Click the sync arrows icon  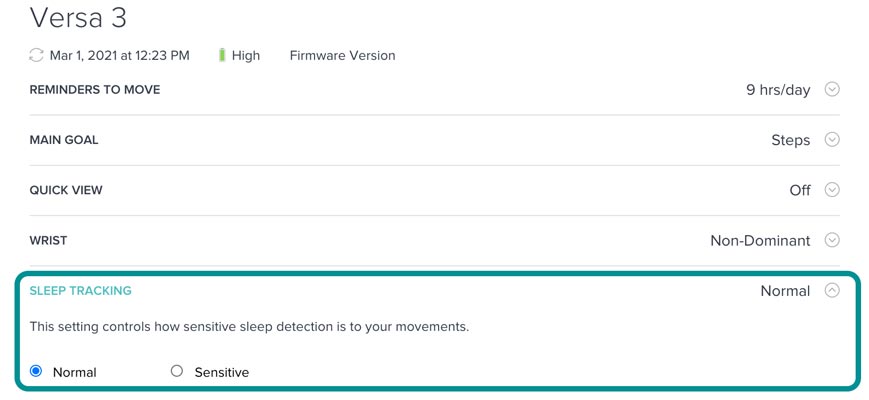[x=37, y=56]
